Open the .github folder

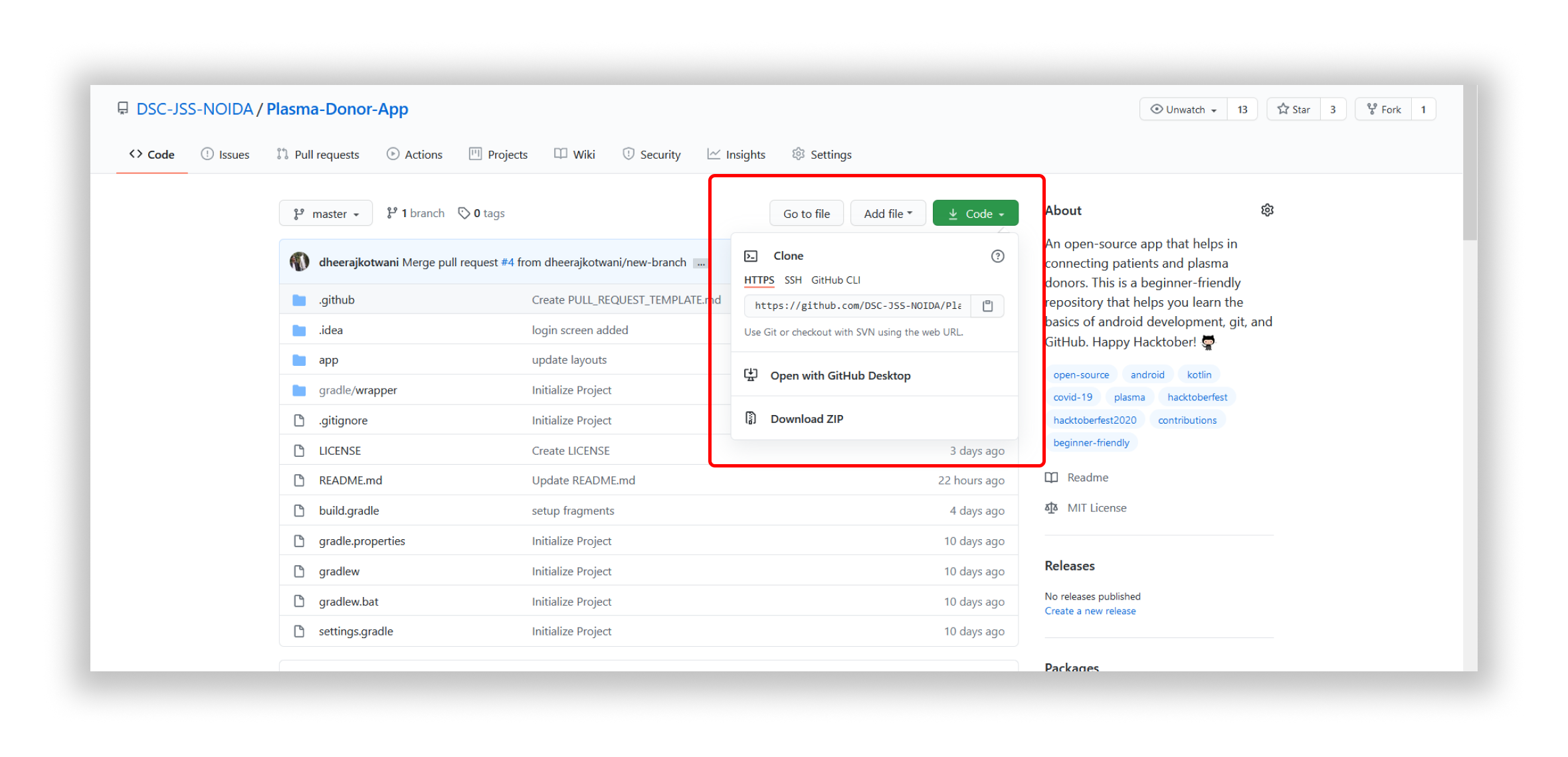pyautogui.click(x=337, y=300)
